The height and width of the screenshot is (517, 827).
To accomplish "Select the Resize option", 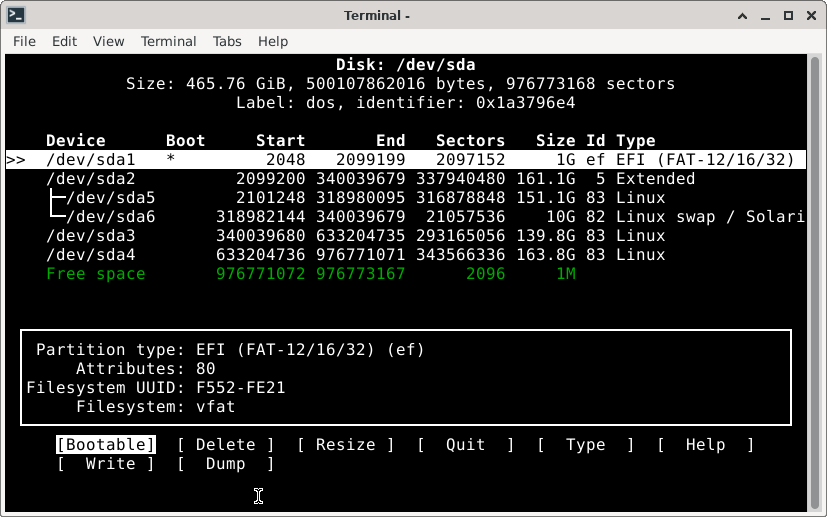I will click(x=345, y=445).
